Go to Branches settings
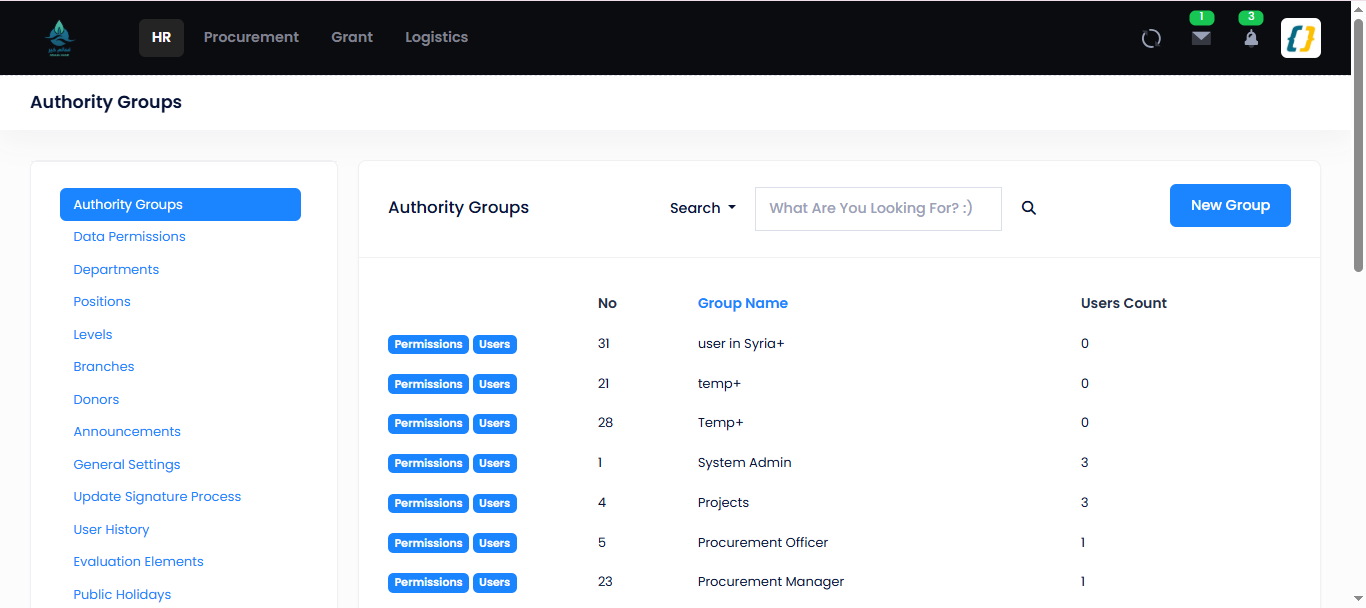The image size is (1366, 608). pos(104,367)
